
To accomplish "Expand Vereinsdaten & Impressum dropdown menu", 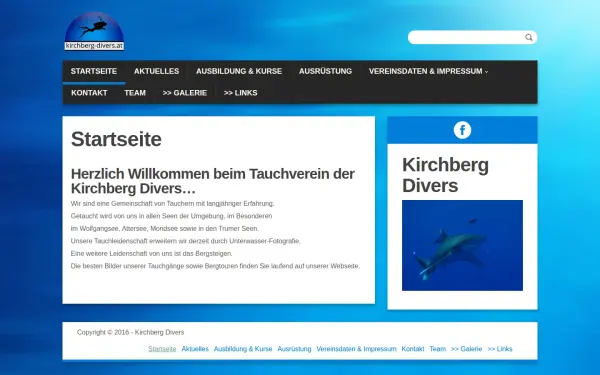I will [429, 71].
